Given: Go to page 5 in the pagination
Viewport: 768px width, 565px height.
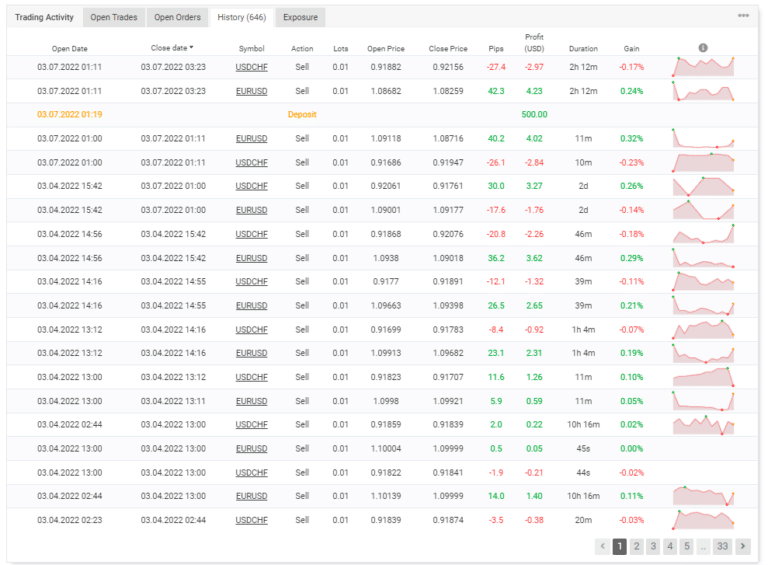Looking at the screenshot, I should tap(686, 546).
